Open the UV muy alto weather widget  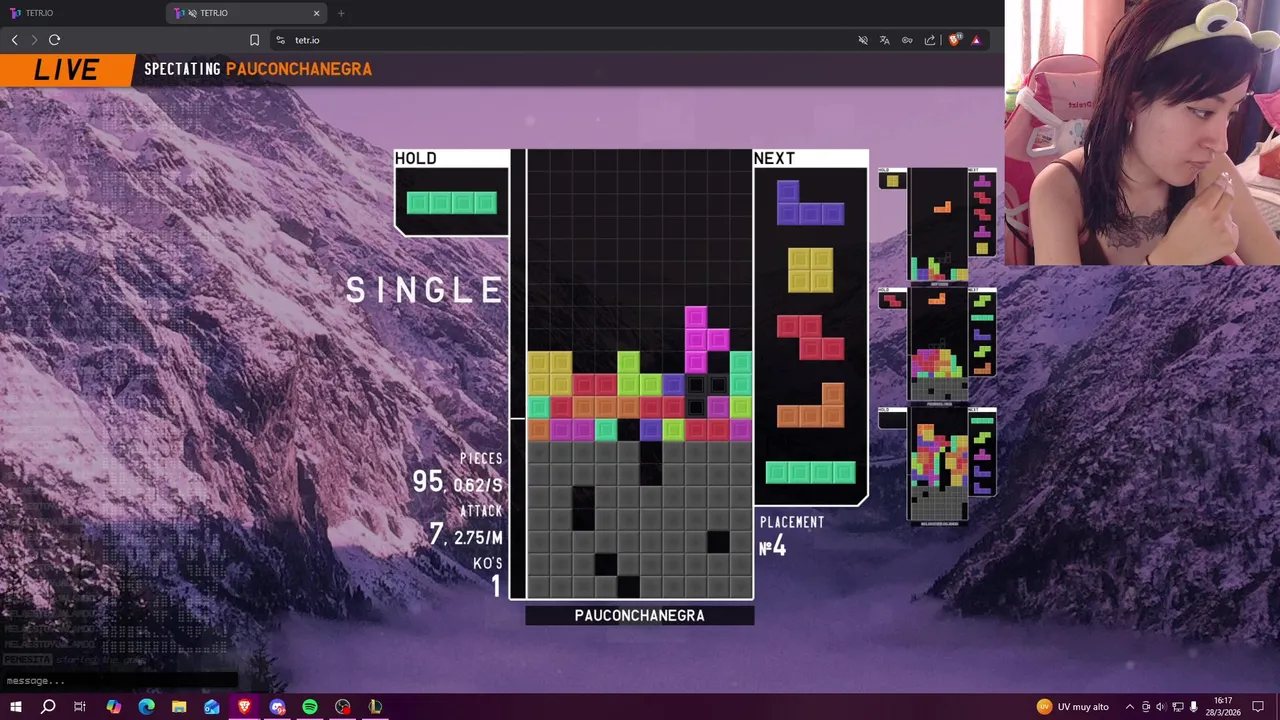pyautogui.click(x=1073, y=707)
